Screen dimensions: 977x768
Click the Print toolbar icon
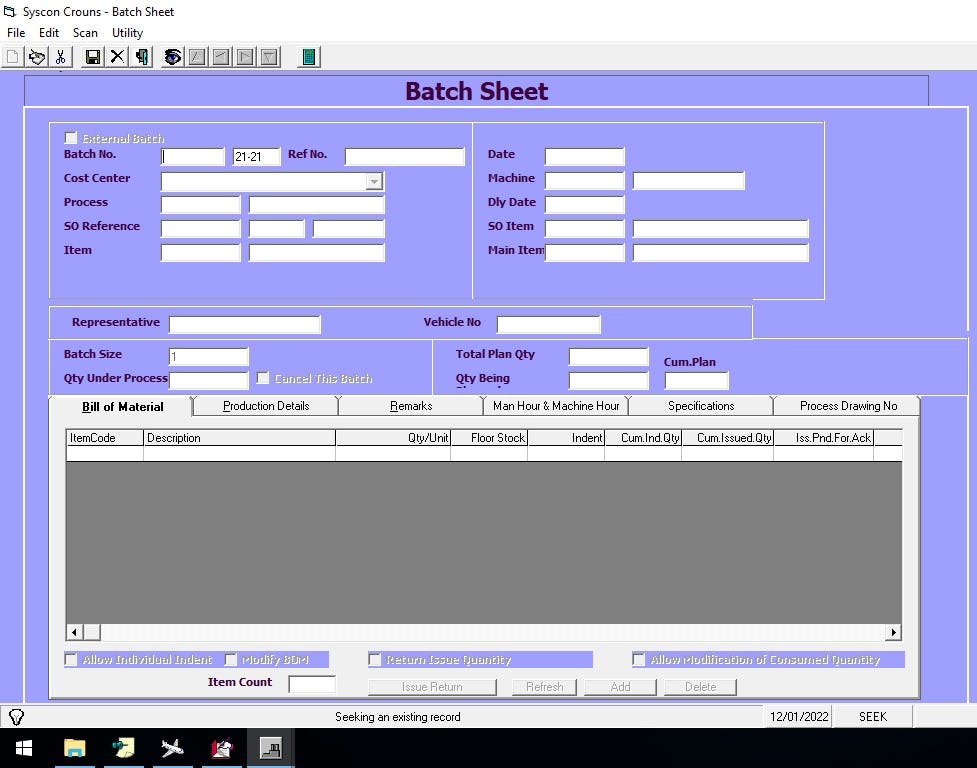[37, 57]
